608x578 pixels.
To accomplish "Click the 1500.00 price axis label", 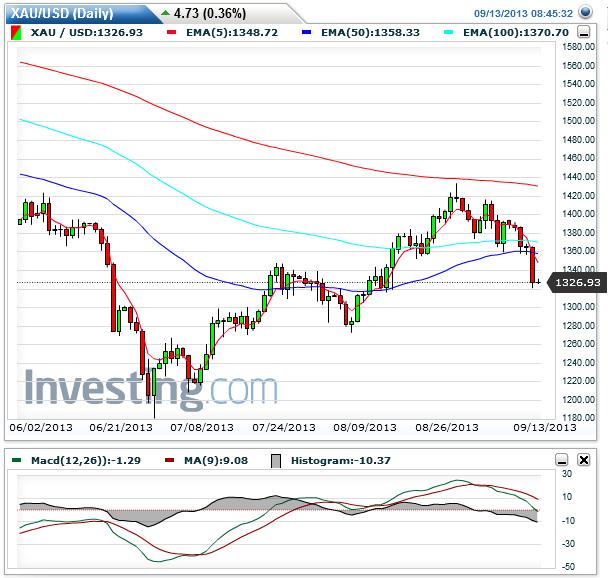I will 578,121.
